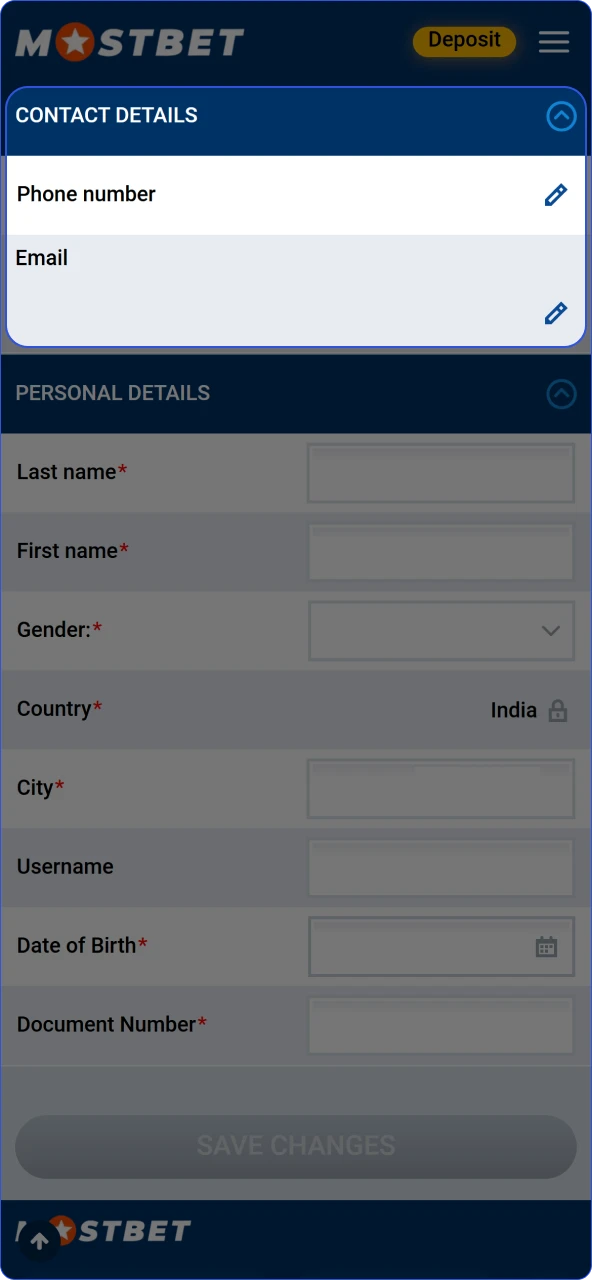Click the First name input field

pos(440,552)
